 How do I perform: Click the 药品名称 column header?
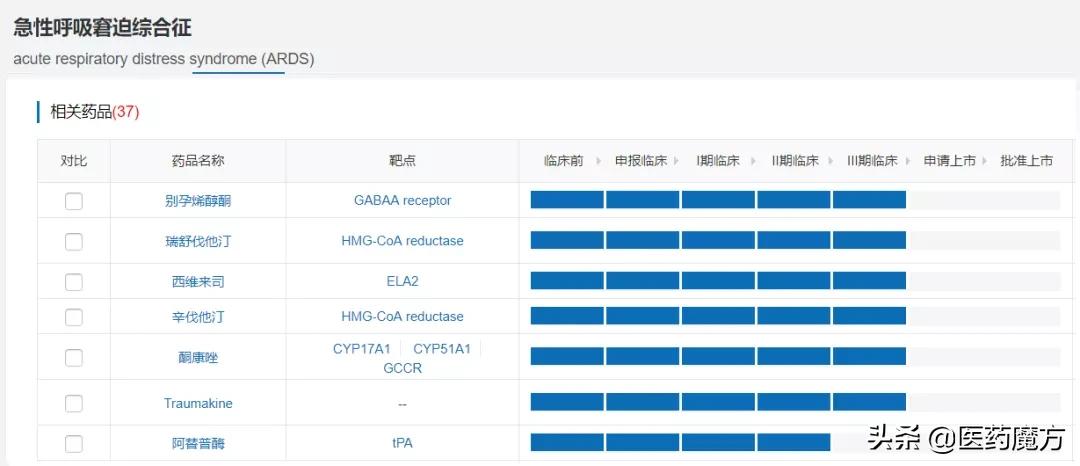(x=198, y=161)
